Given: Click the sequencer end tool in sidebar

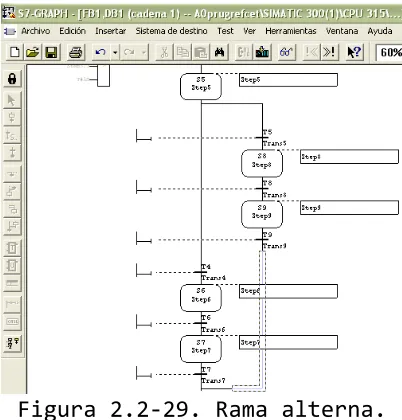Looking at the screenshot, I should tap(12, 153).
